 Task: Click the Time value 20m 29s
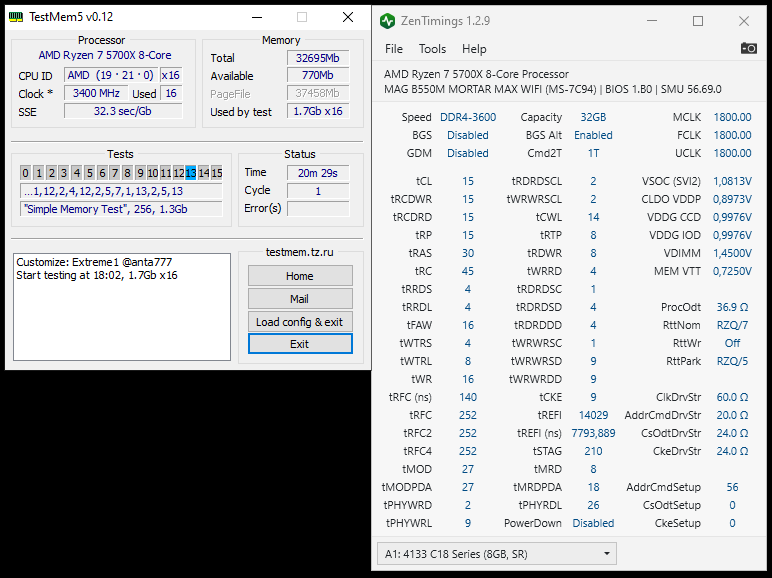tap(318, 173)
